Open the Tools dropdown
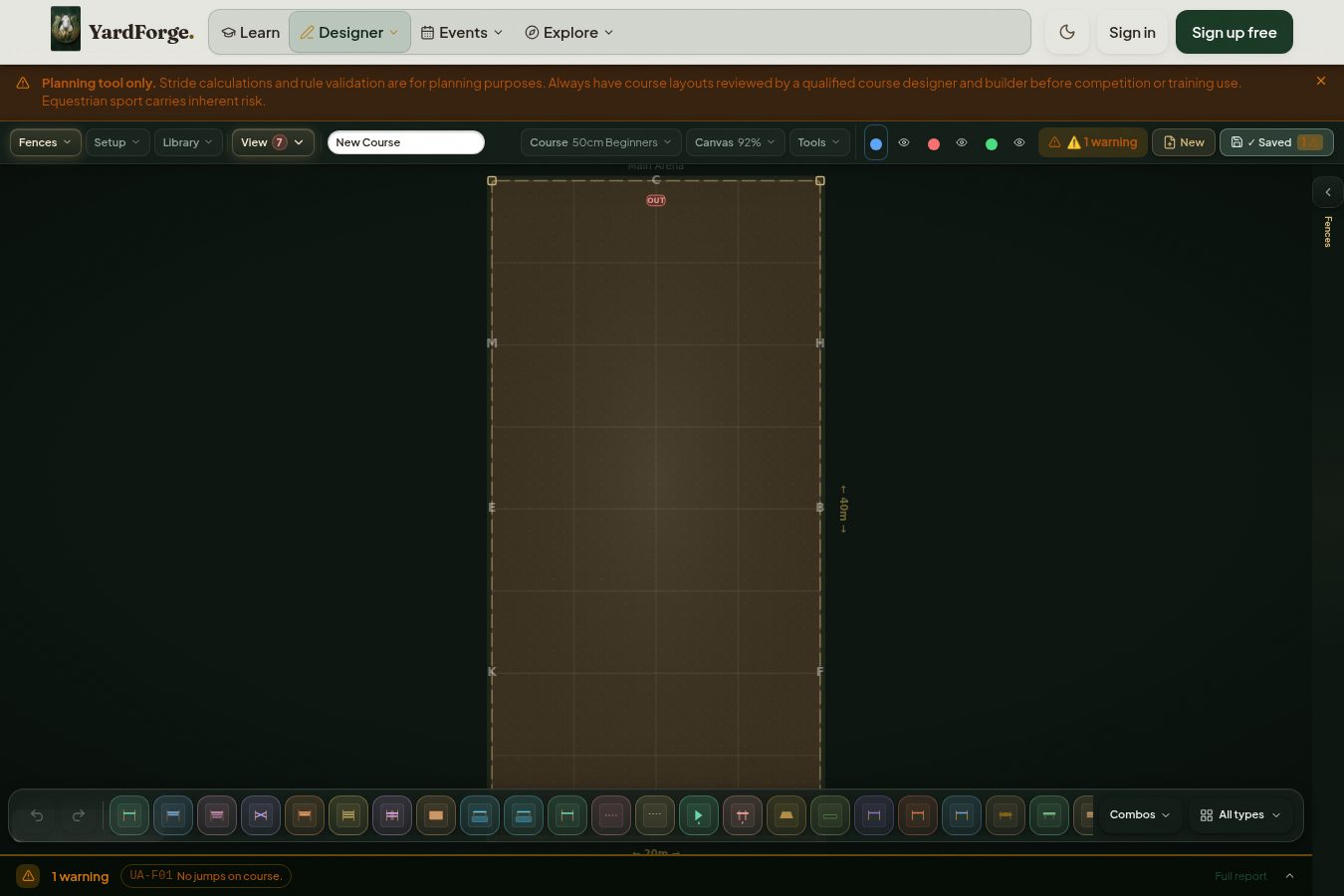 pos(819,142)
